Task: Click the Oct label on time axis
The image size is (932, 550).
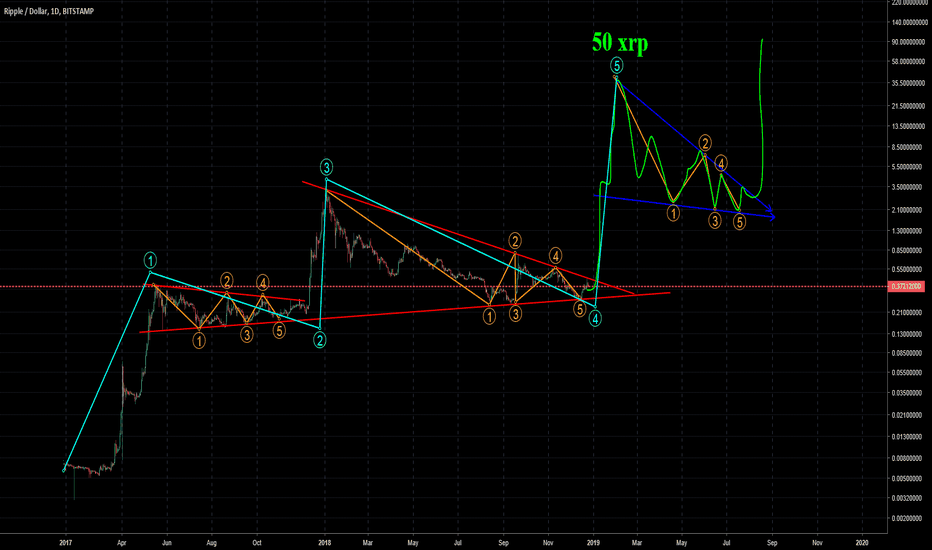Action: 257,542
